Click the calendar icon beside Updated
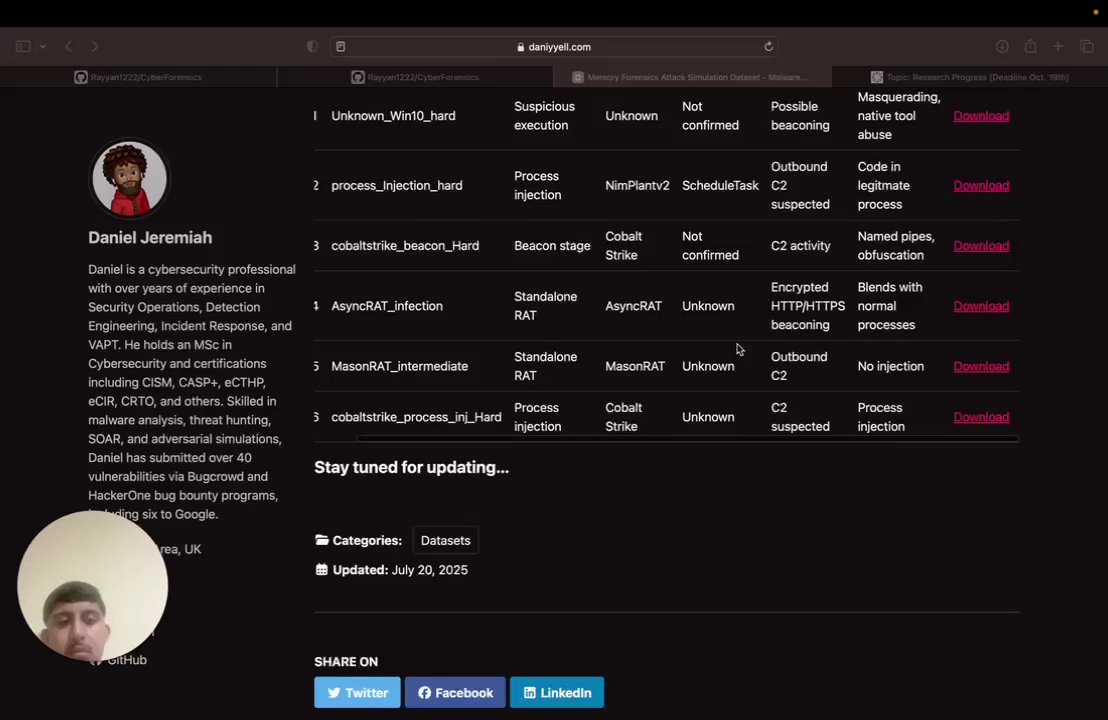Image resolution: width=1108 pixels, height=720 pixels. tap(322, 570)
